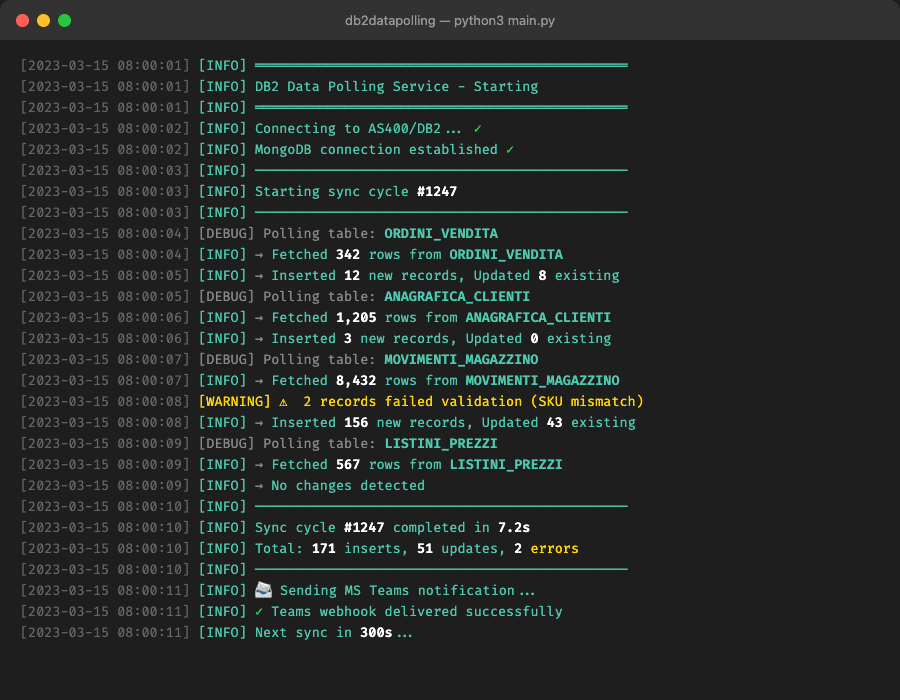Click the MOVIMENTI_MAGAZZINO table name
Viewport: 900px width, 700px height.
tap(461, 359)
